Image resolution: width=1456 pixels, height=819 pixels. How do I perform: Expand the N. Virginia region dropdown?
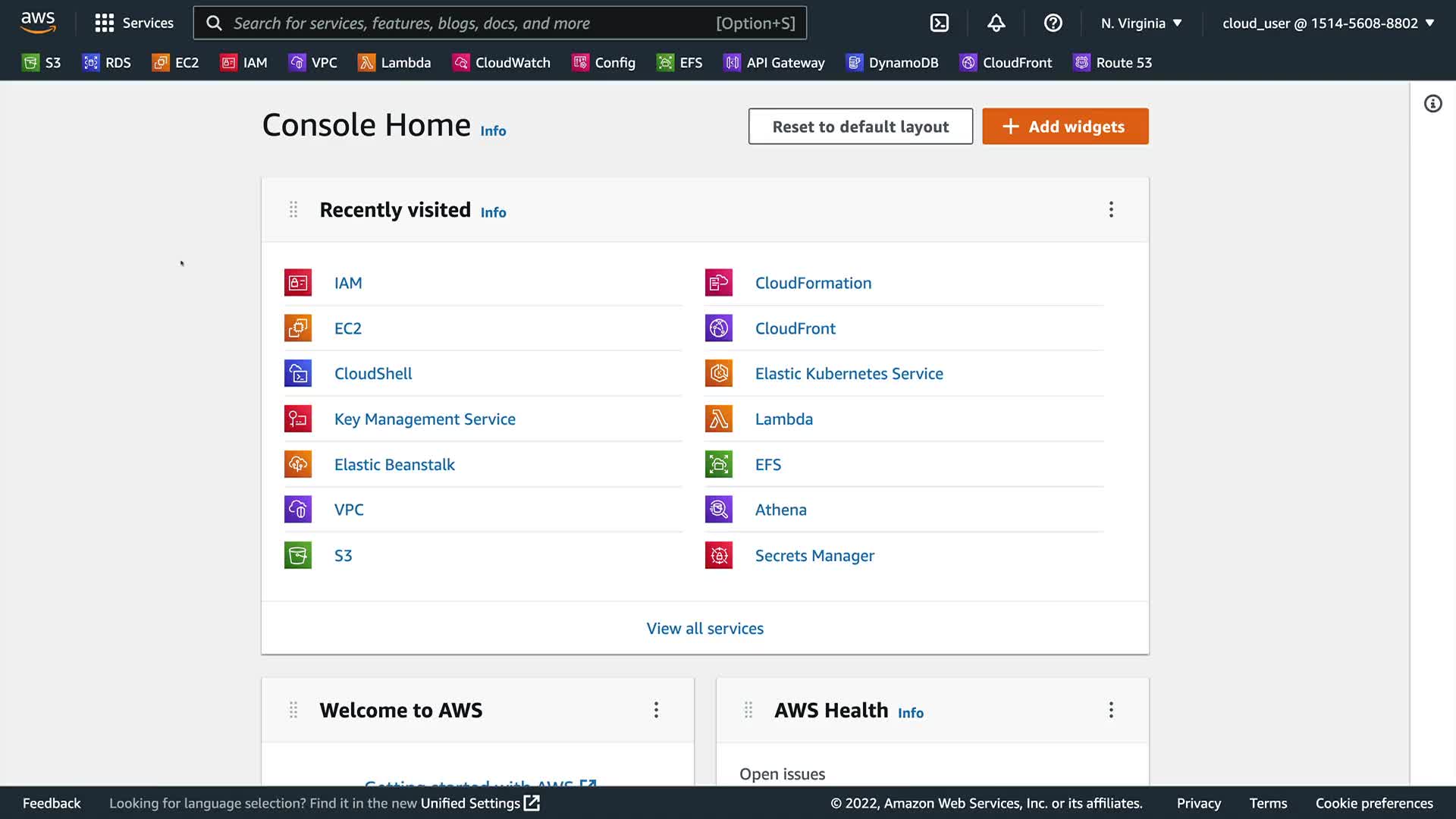(1141, 23)
